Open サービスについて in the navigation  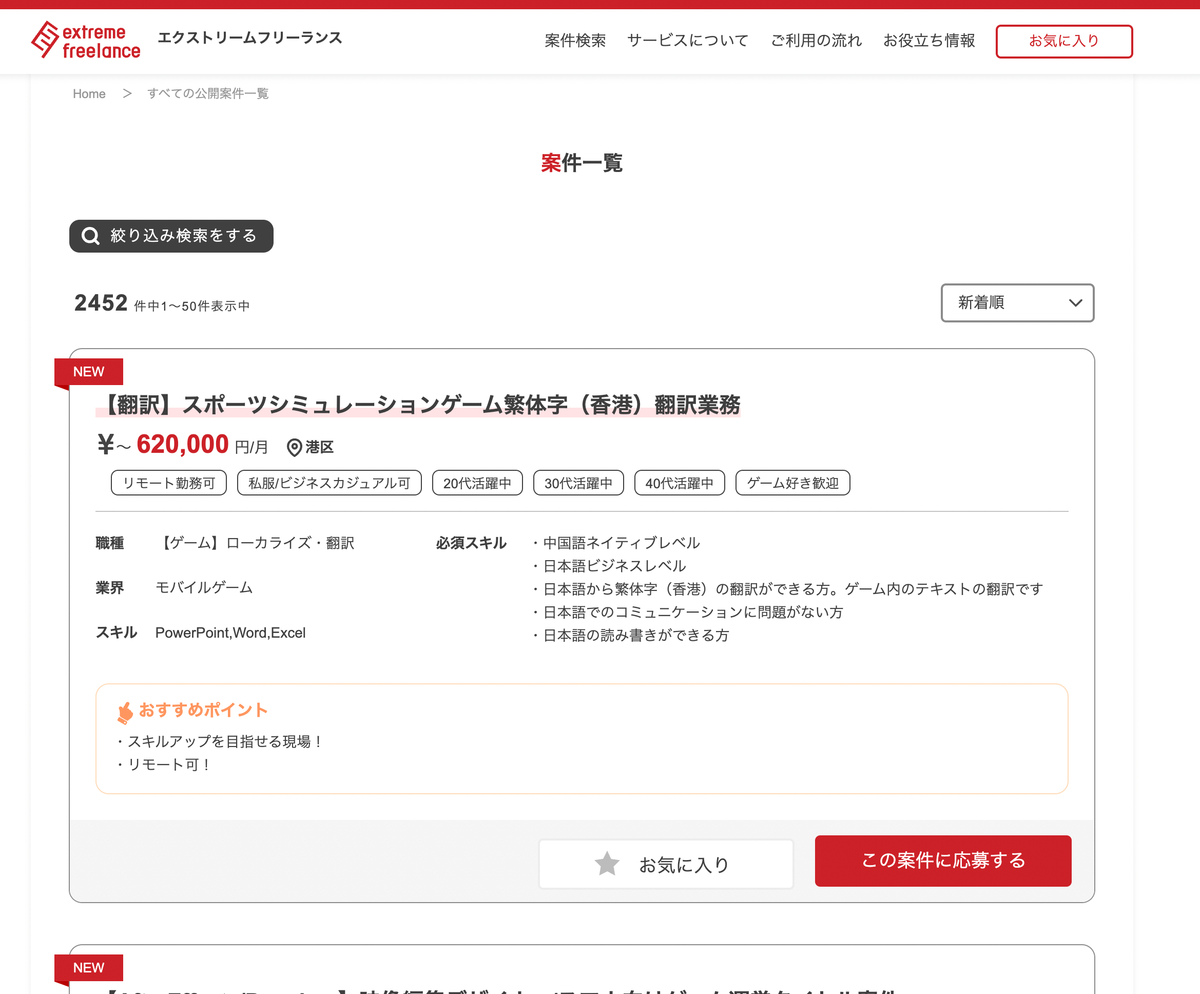[688, 41]
